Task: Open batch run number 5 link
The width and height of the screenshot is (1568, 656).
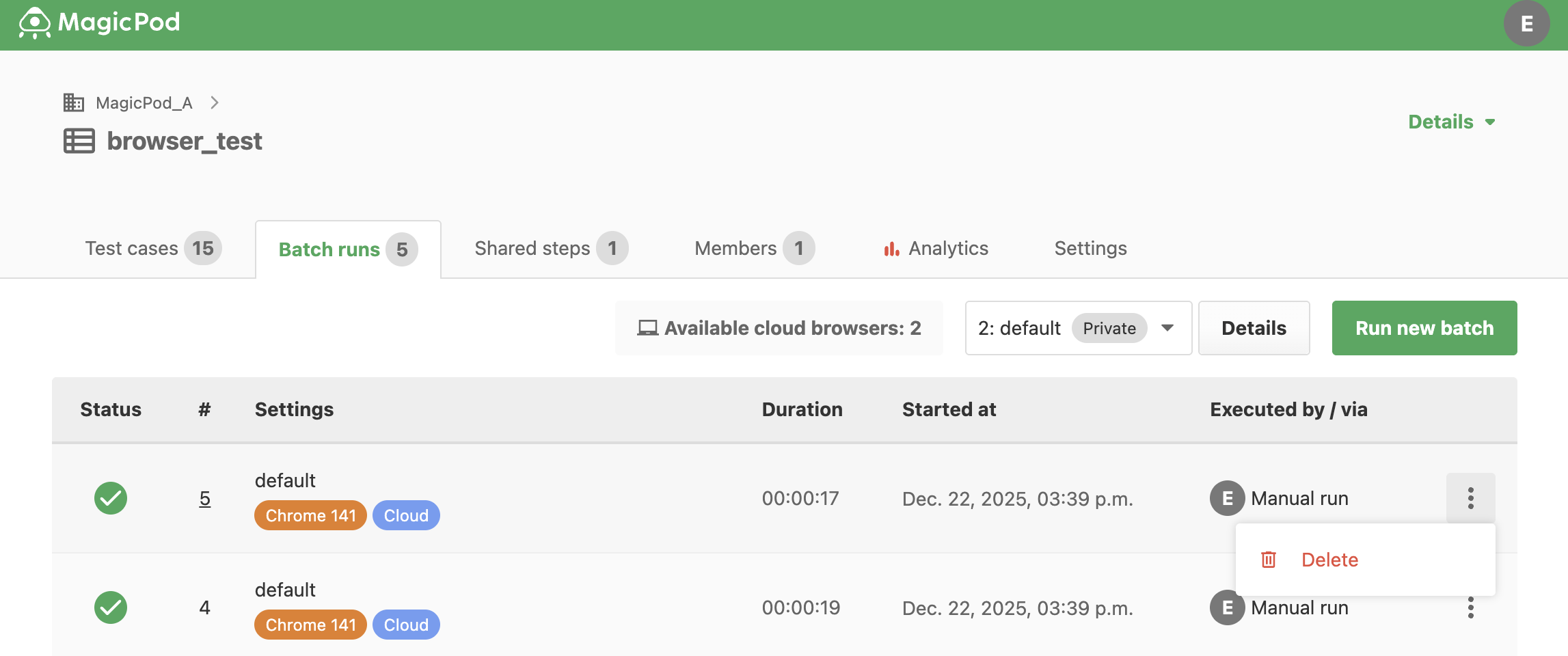Action: point(204,498)
